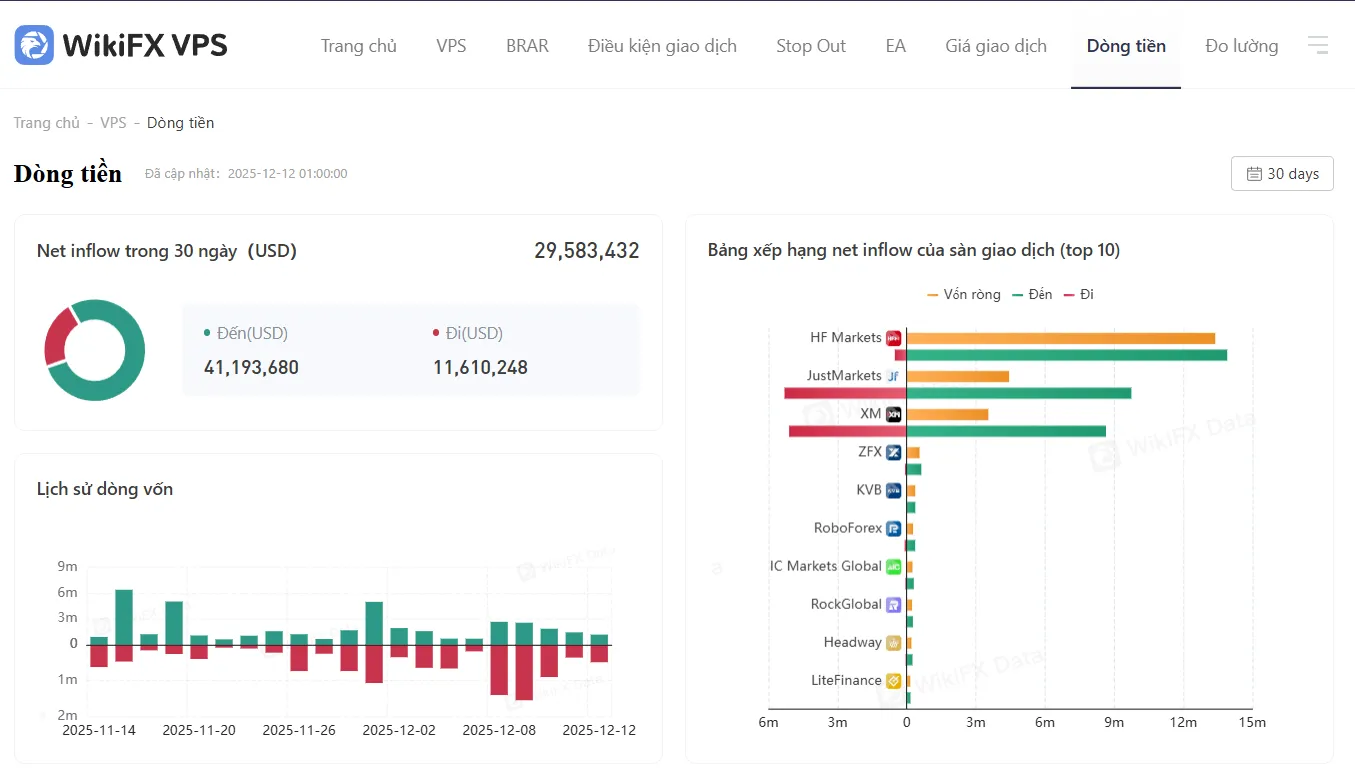Click XM green inflow bar

point(1006,431)
